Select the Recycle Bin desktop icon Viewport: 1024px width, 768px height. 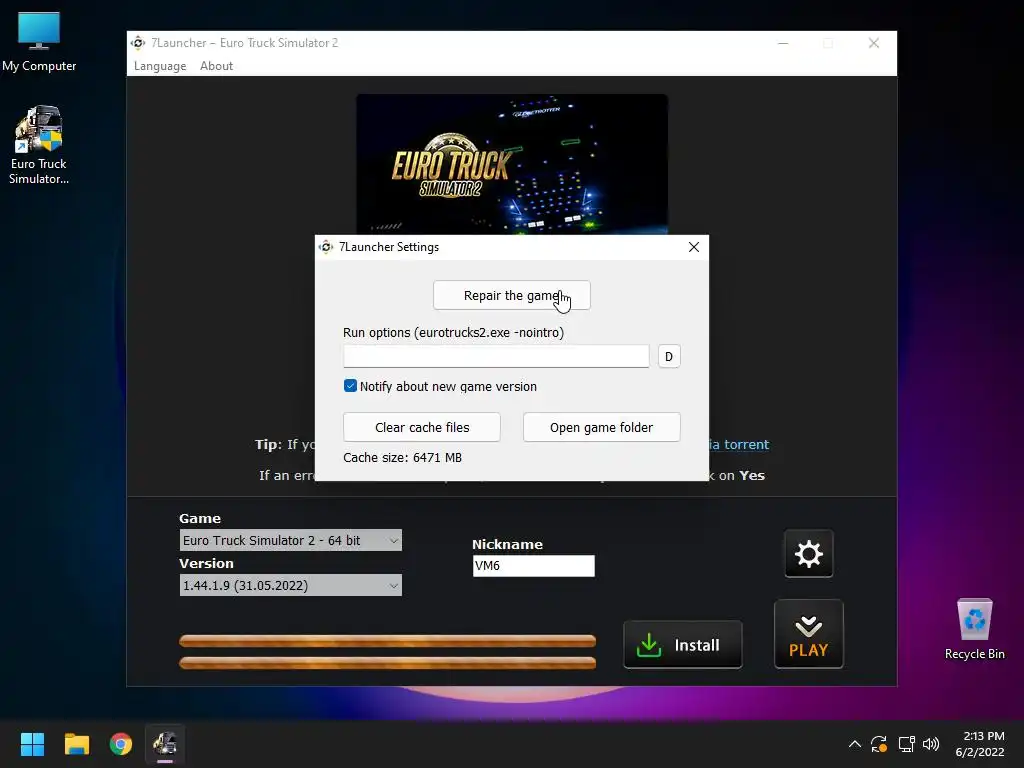pyautogui.click(x=974, y=630)
